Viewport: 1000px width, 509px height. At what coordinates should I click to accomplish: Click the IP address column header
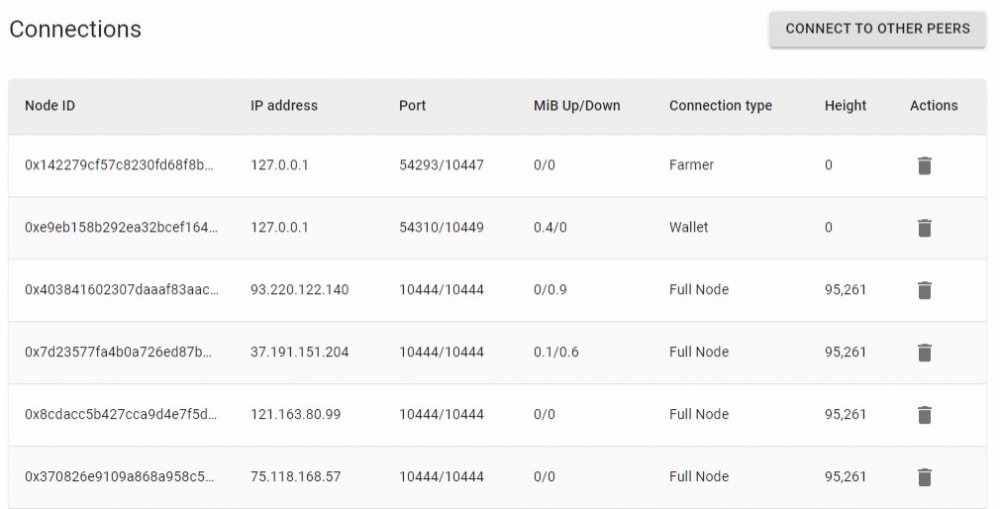point(284,106)
